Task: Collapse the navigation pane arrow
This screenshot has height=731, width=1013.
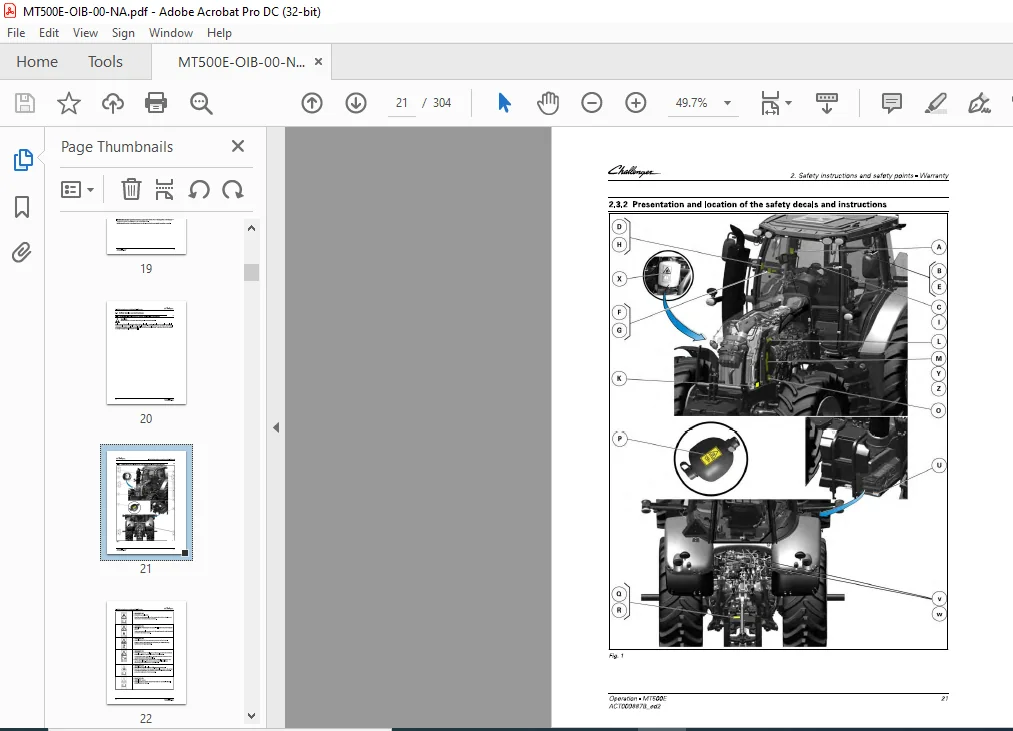Action: click(276, 427)
